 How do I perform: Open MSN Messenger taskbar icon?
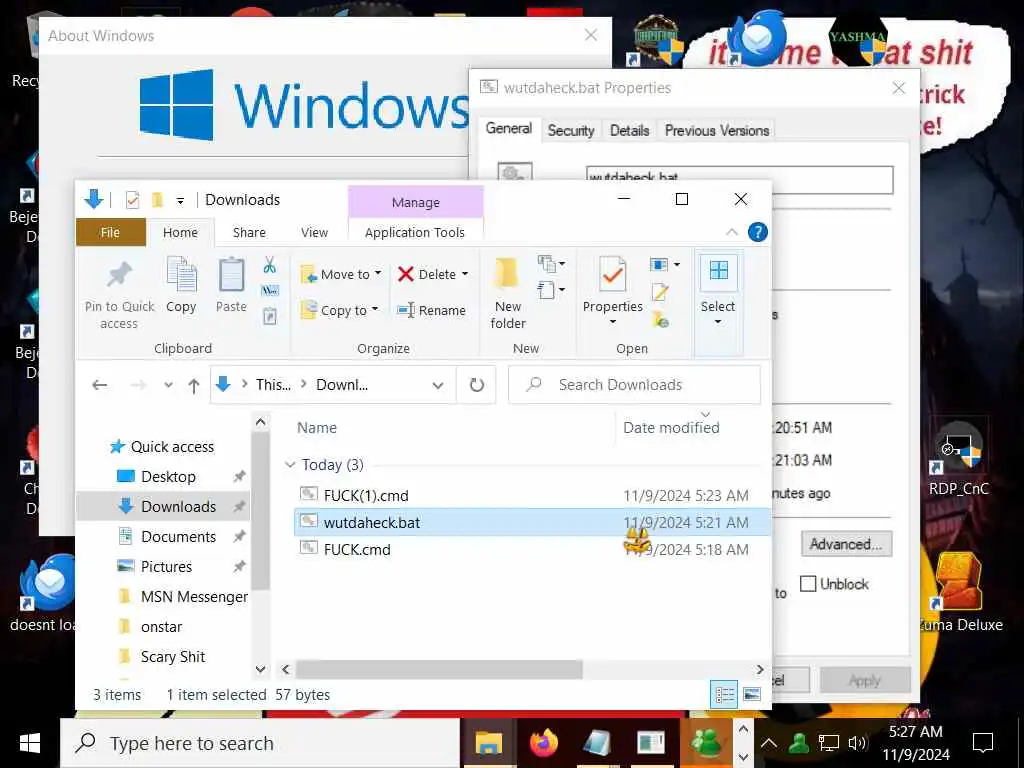click(707, 743)
